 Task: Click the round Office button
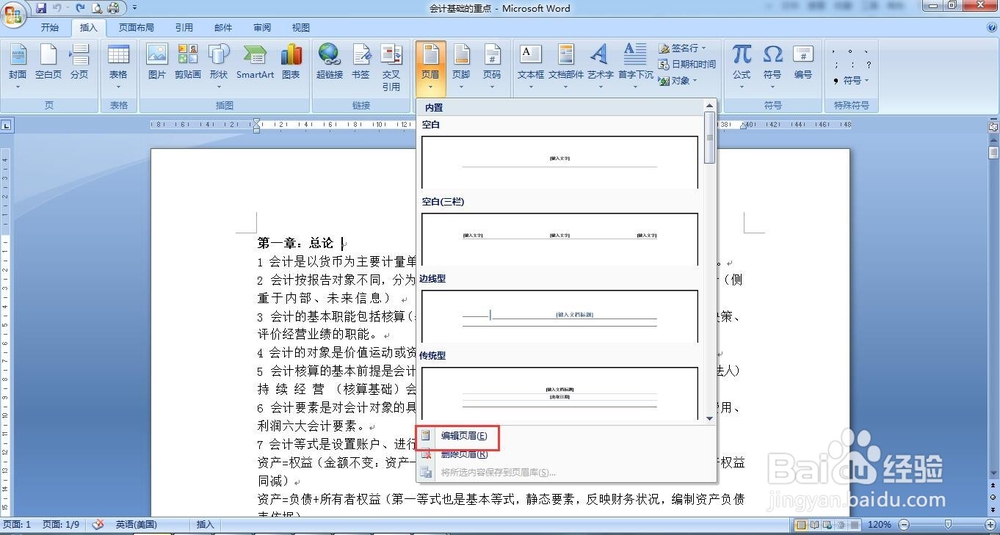coord(14,14)
